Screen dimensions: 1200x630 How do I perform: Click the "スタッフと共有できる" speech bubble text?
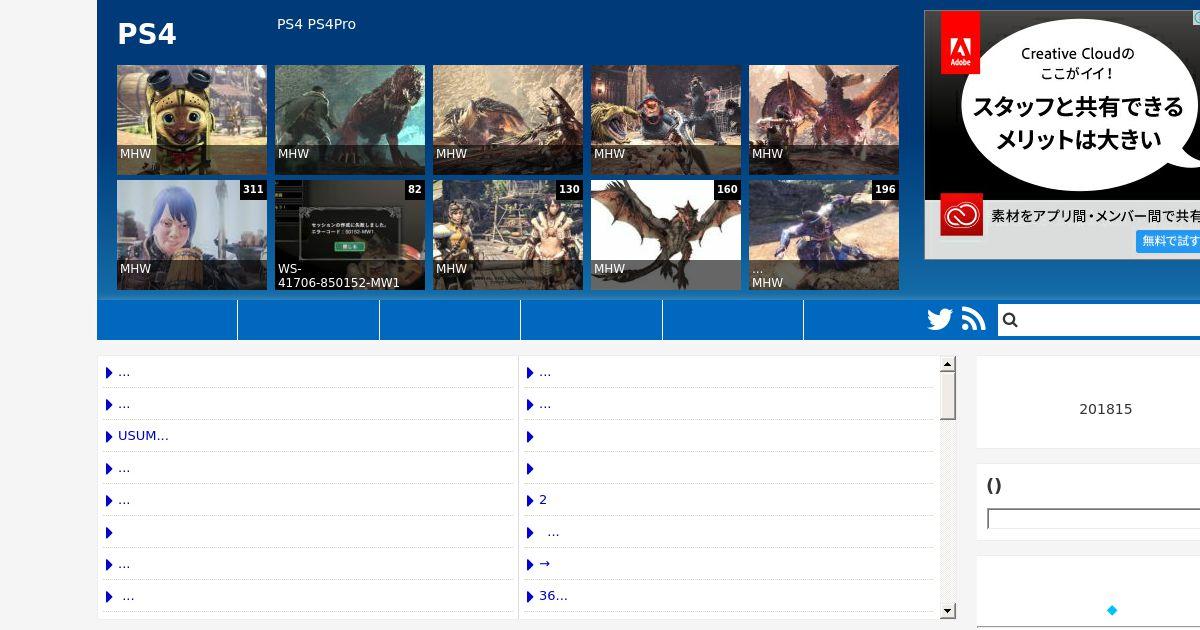(1077, 107)
